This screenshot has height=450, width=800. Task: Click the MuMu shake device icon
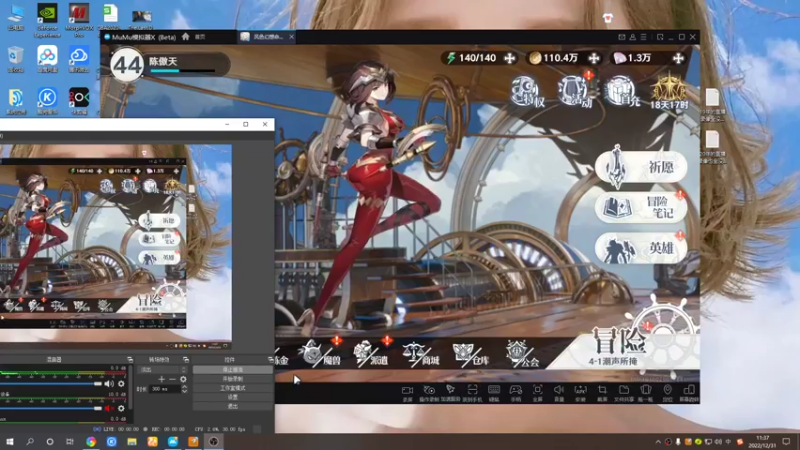click(645, 392)
